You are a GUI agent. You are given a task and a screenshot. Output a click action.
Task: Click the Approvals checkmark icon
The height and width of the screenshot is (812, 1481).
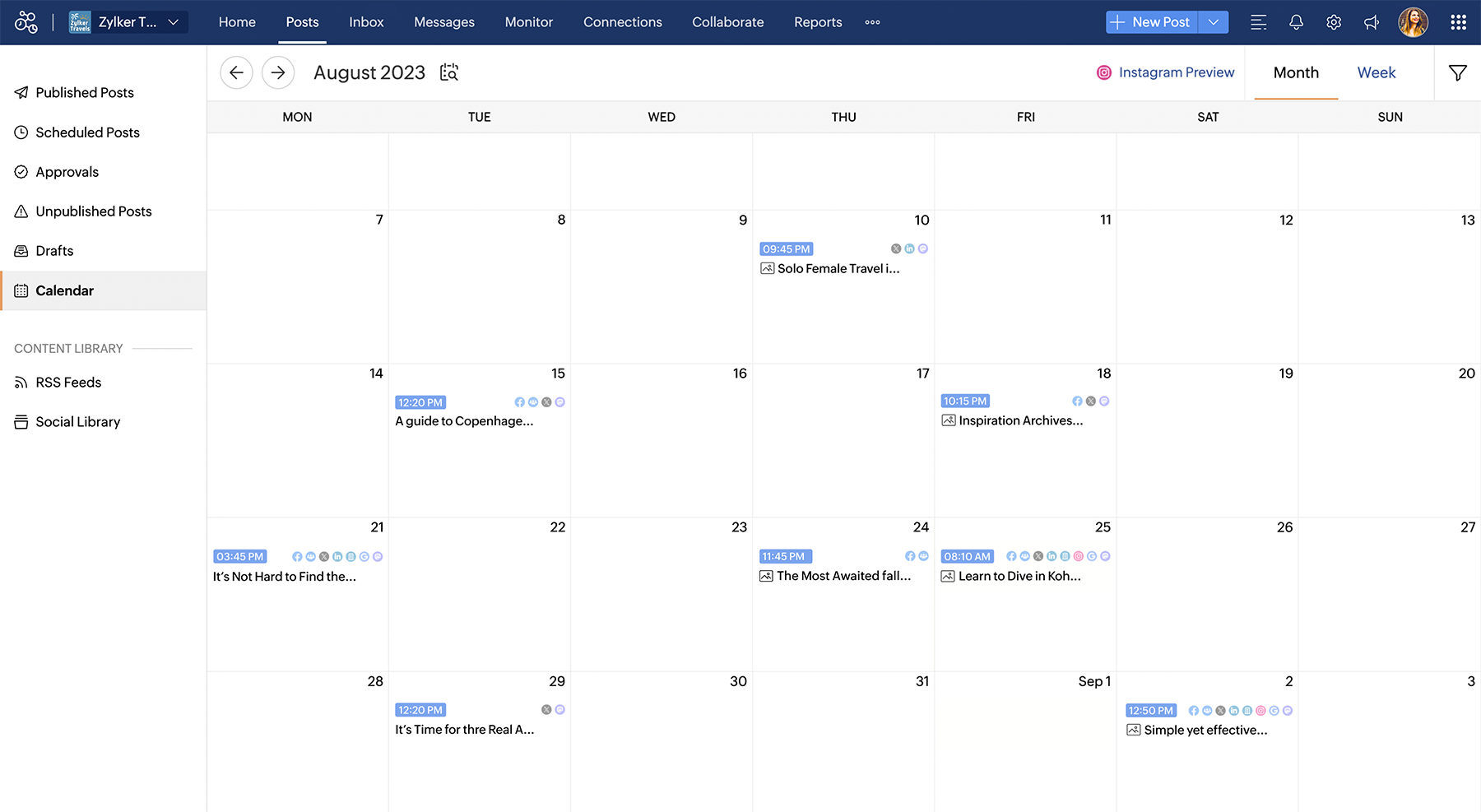pyautogui.click(x=21, y=172)
